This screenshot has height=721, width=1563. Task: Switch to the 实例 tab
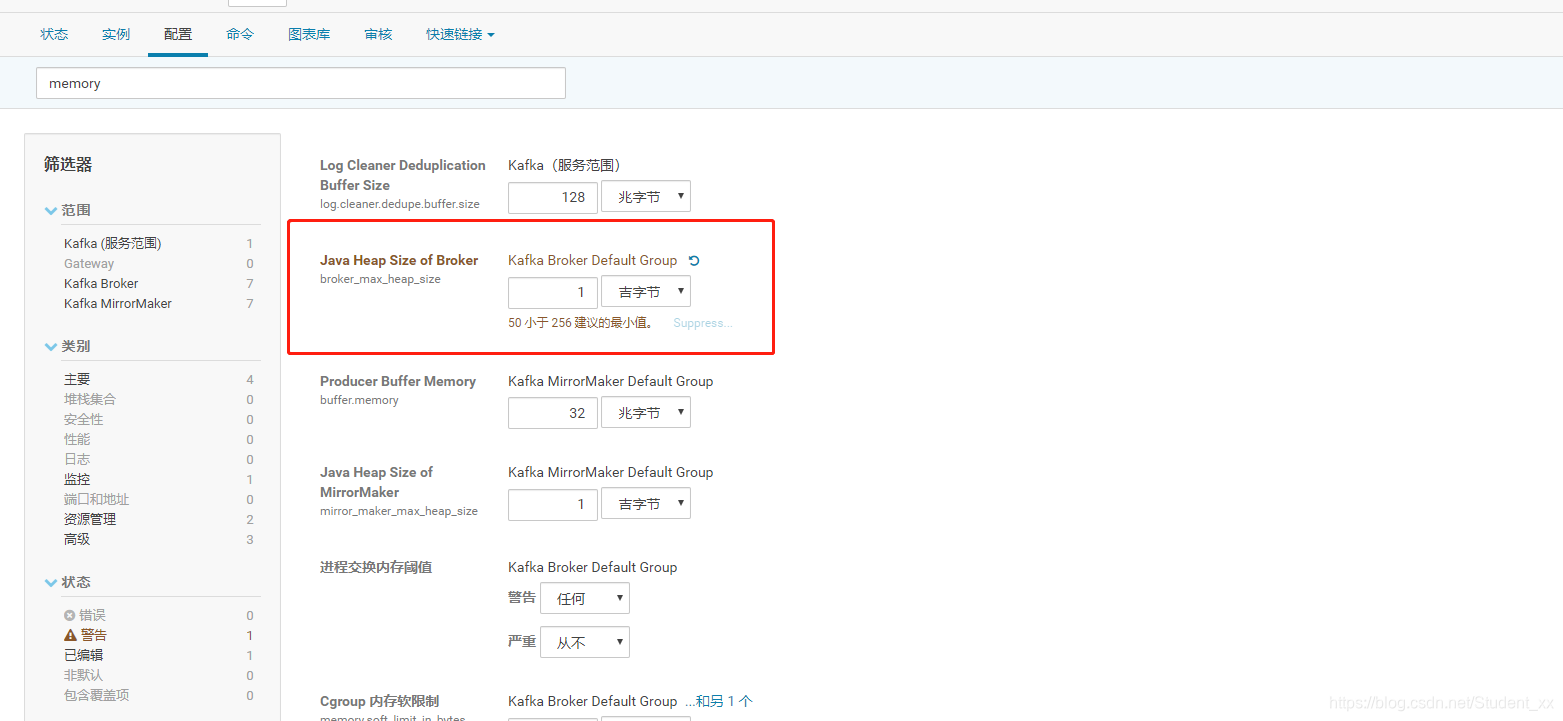click(116, 34)
